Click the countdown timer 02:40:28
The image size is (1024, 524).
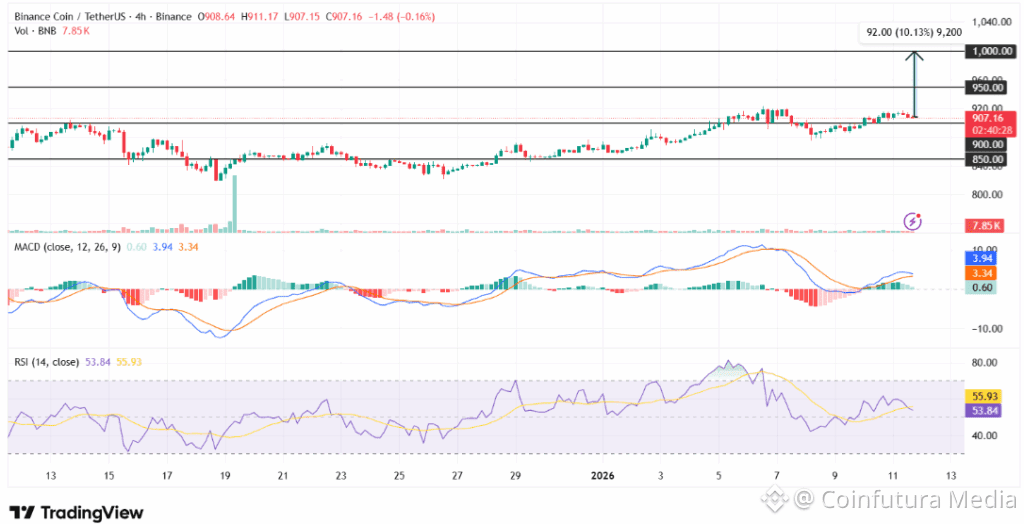click(x=990, y=130)
